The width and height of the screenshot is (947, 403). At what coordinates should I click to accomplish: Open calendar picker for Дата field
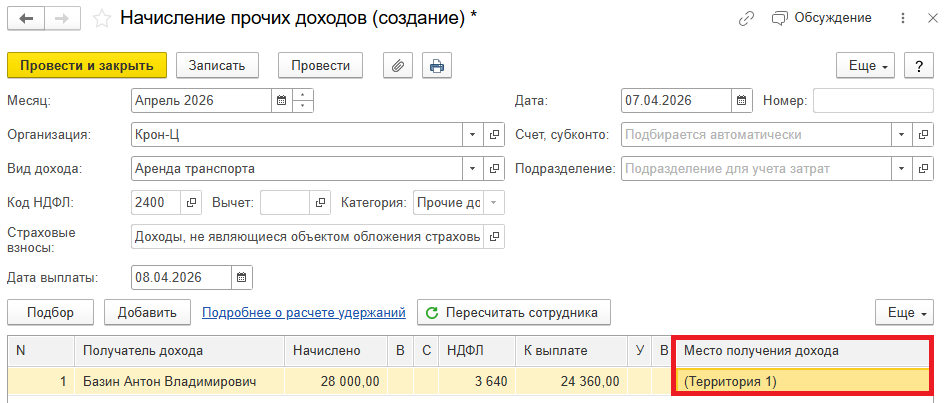click(741, 101)
